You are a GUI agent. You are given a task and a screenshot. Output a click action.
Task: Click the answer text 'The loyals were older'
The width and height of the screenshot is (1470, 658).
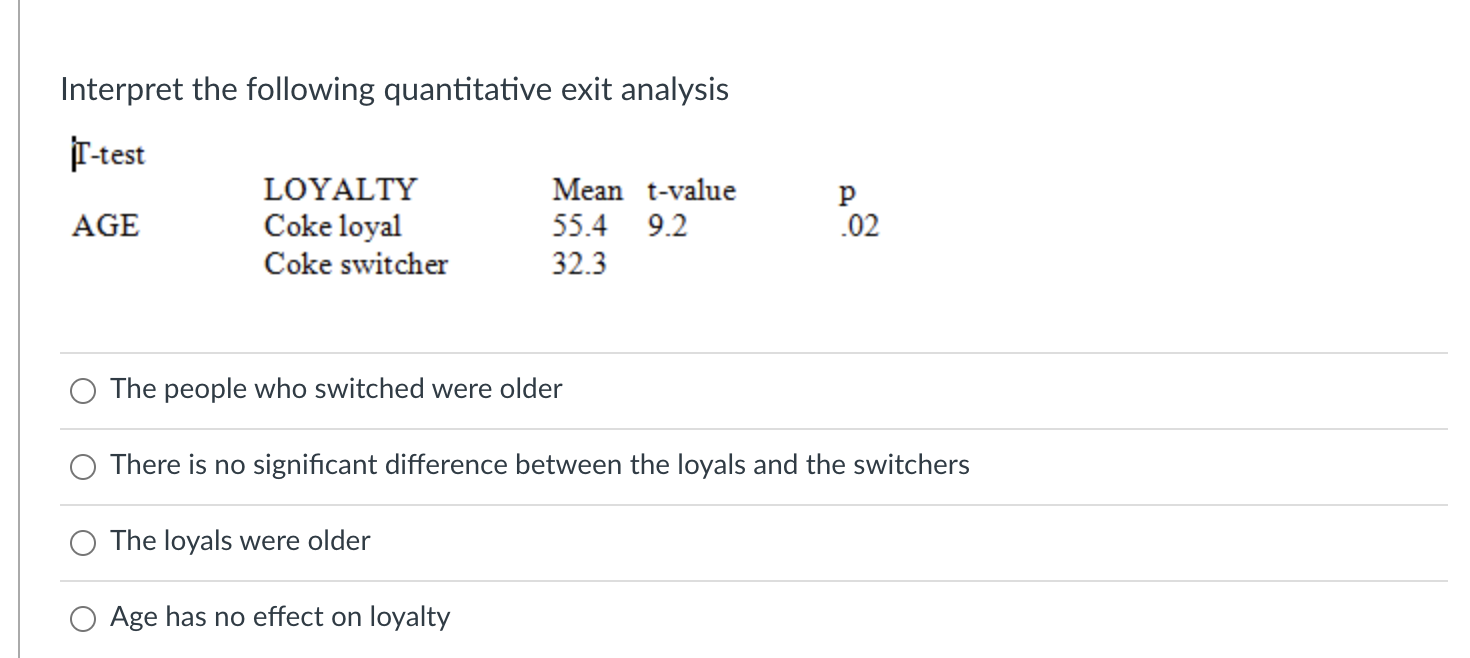click(240, 541)
